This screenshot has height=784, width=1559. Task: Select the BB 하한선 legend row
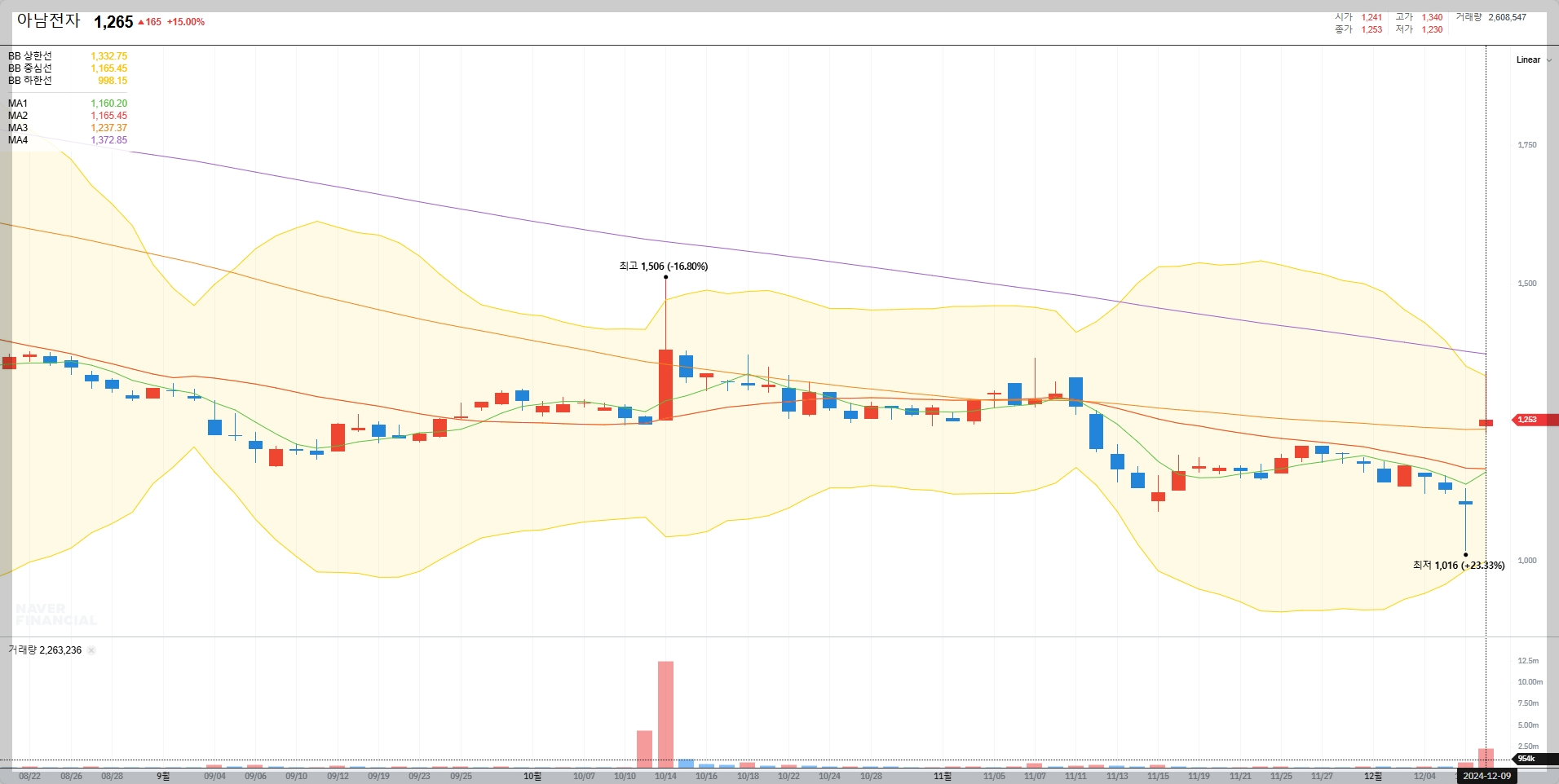tap(68, 81)
